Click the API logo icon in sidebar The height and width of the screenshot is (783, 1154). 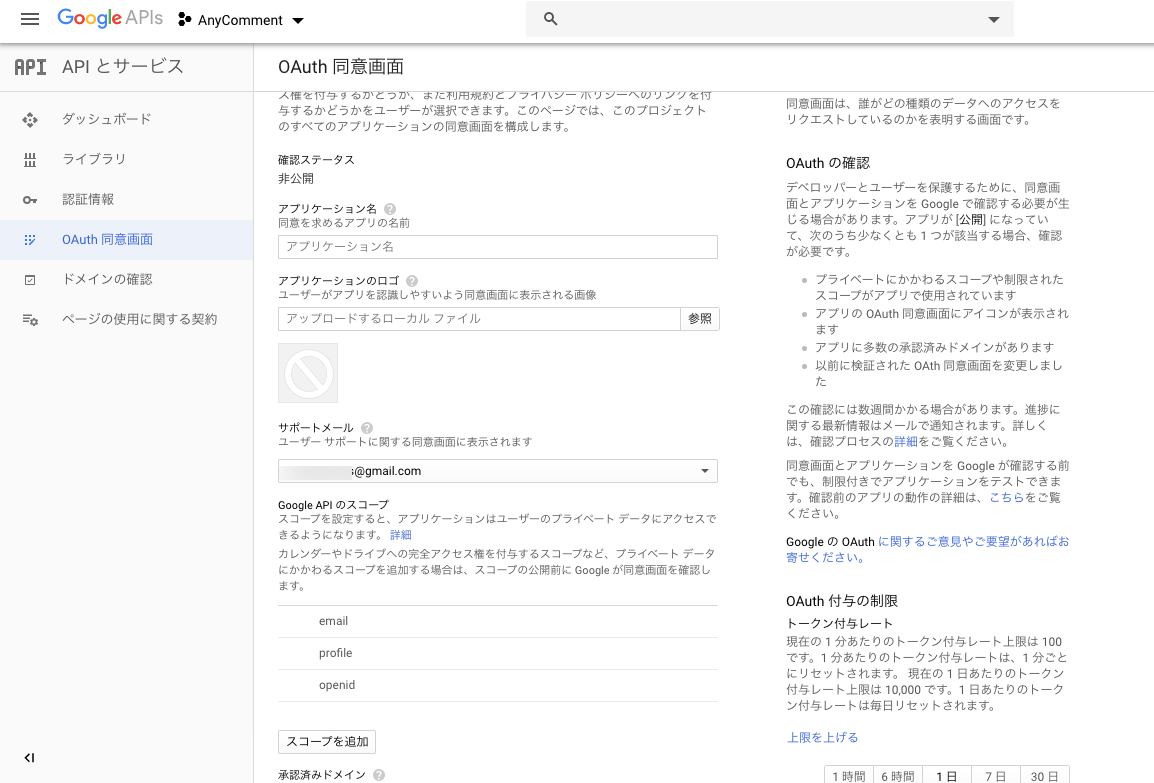click(x=30, y=67)
